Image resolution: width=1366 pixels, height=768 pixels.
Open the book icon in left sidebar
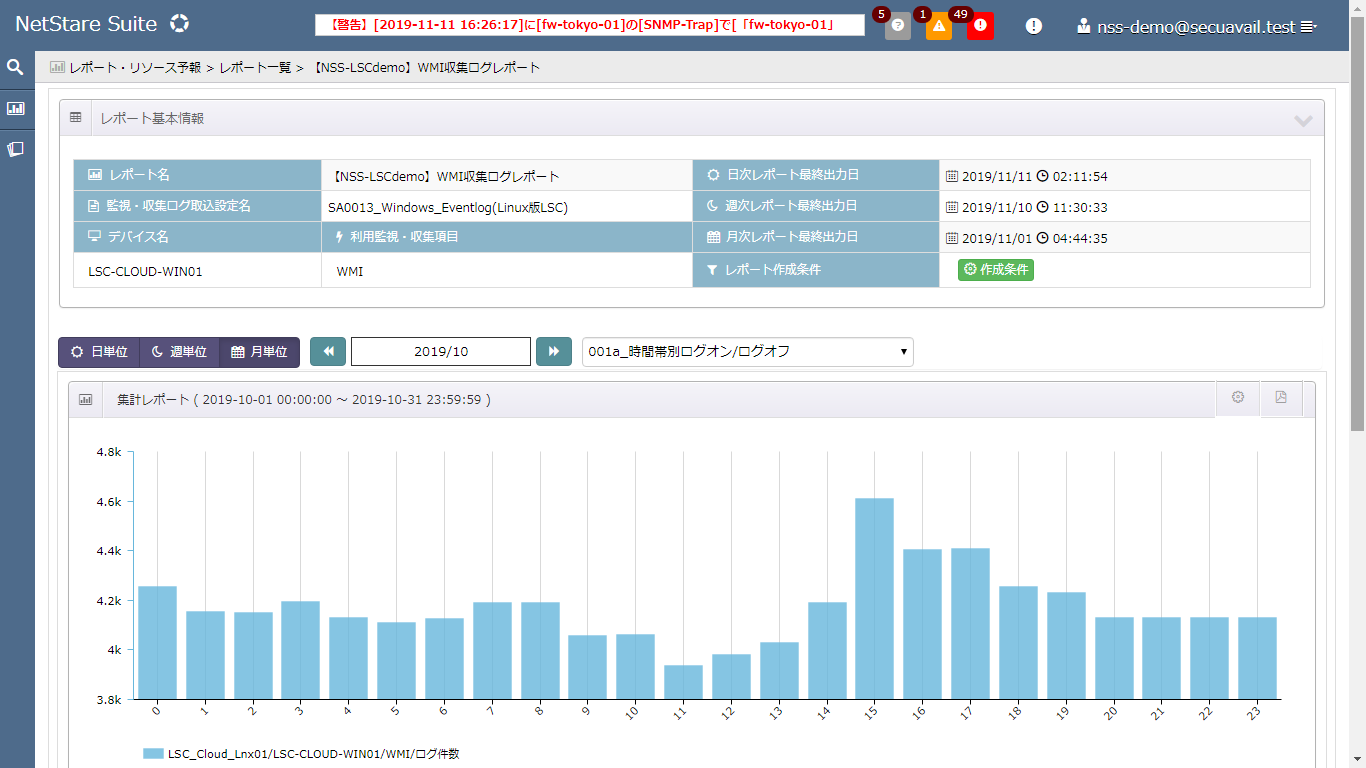15,149
